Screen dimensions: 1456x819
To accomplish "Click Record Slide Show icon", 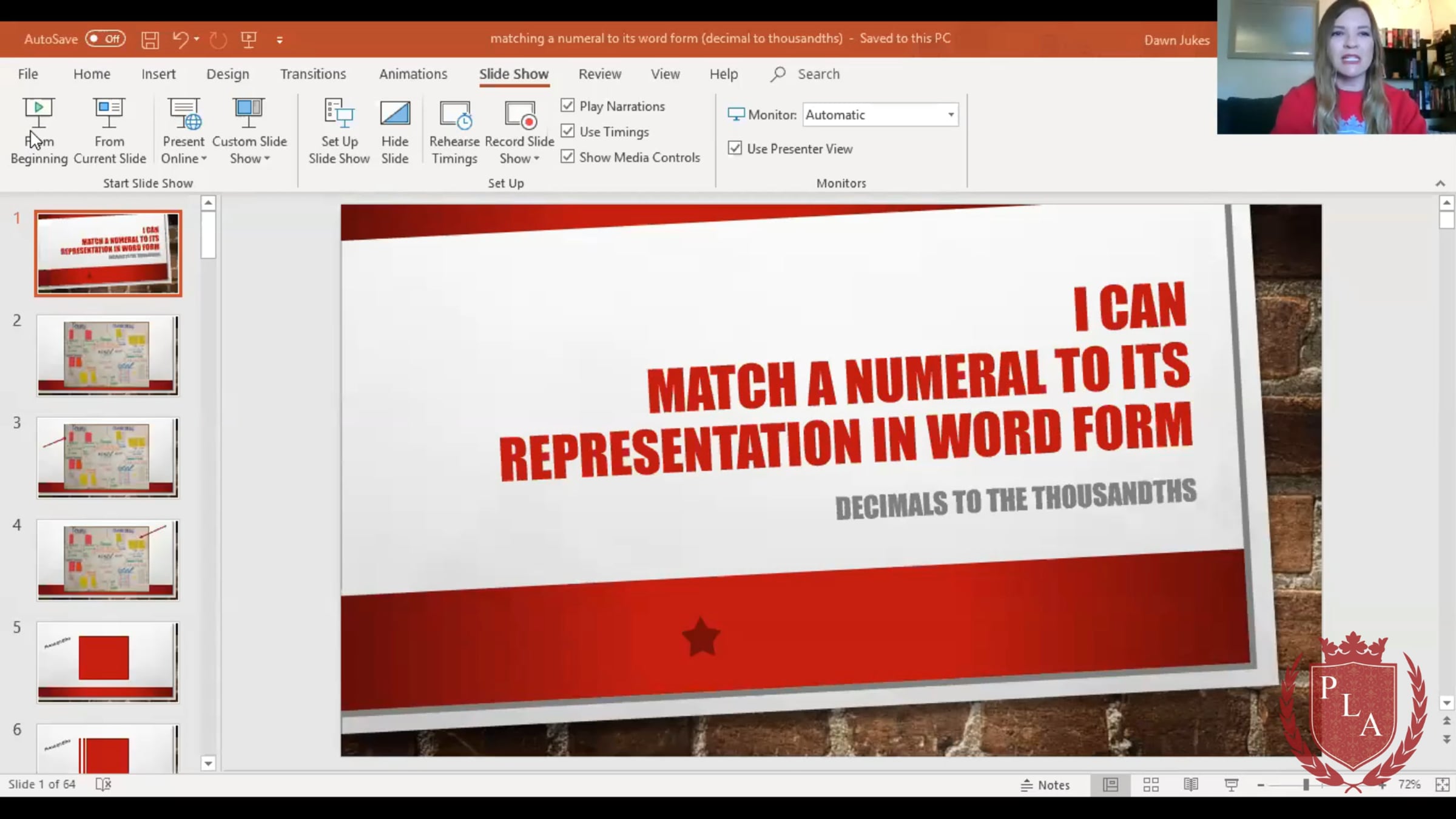I will point(520,115).
